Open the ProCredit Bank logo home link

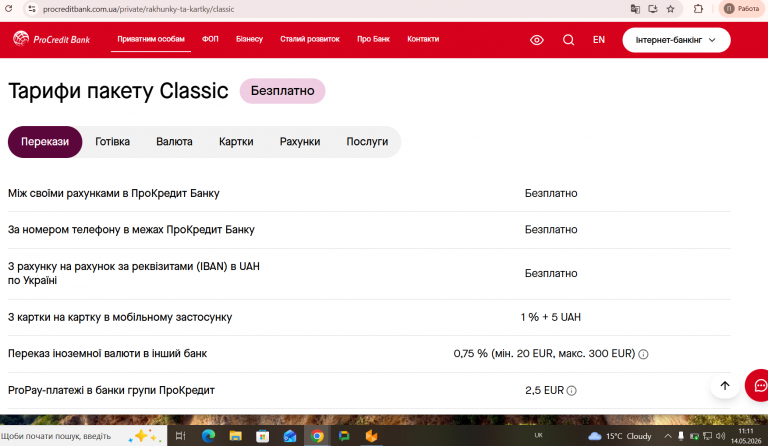point(51,39)
